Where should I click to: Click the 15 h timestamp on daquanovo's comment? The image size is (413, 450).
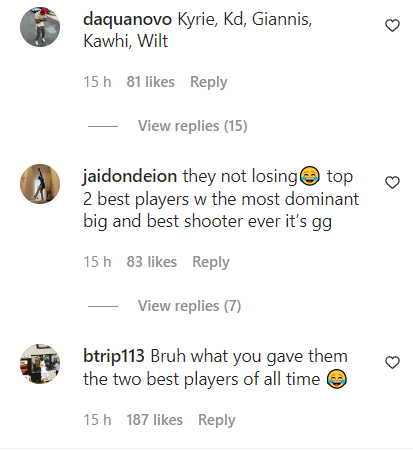coord(97,82)
